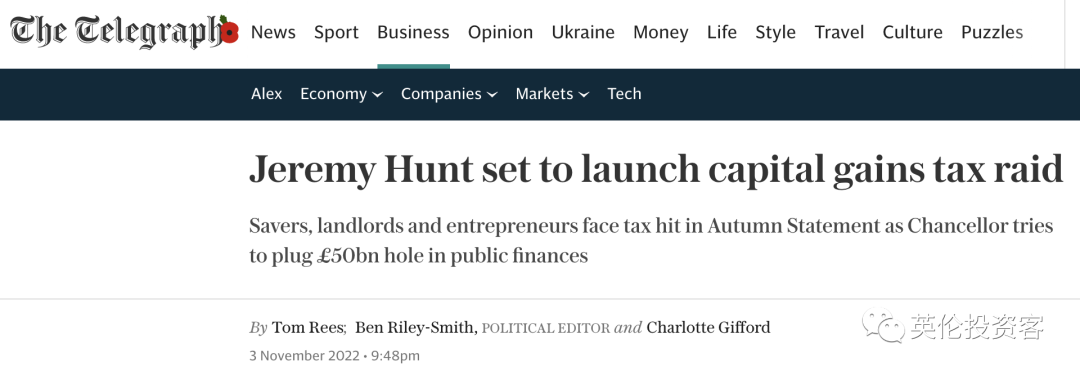View author Tom Rees profile
Viewport: 1080px width, 375px height.
pos(308,327)
